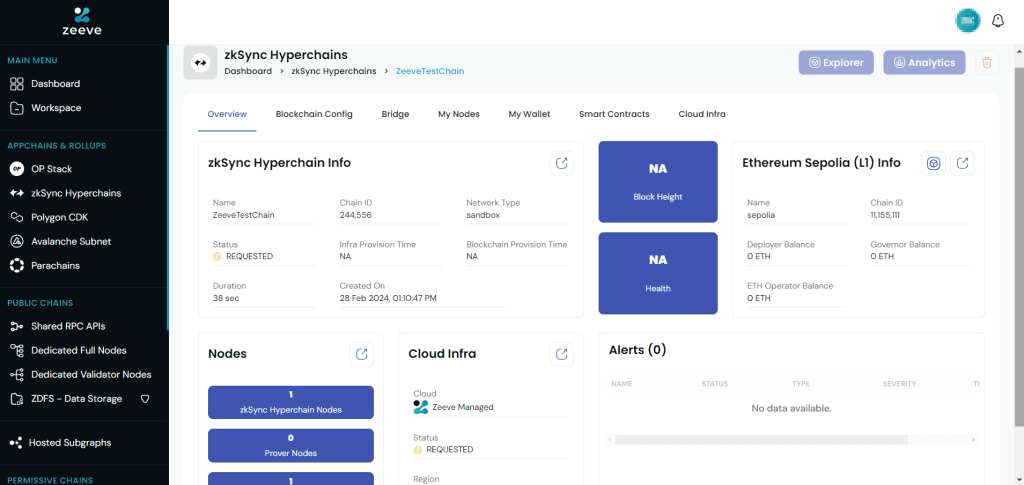Click the sepolia name value
The image size is (1024, 485).
coord(761,215)
